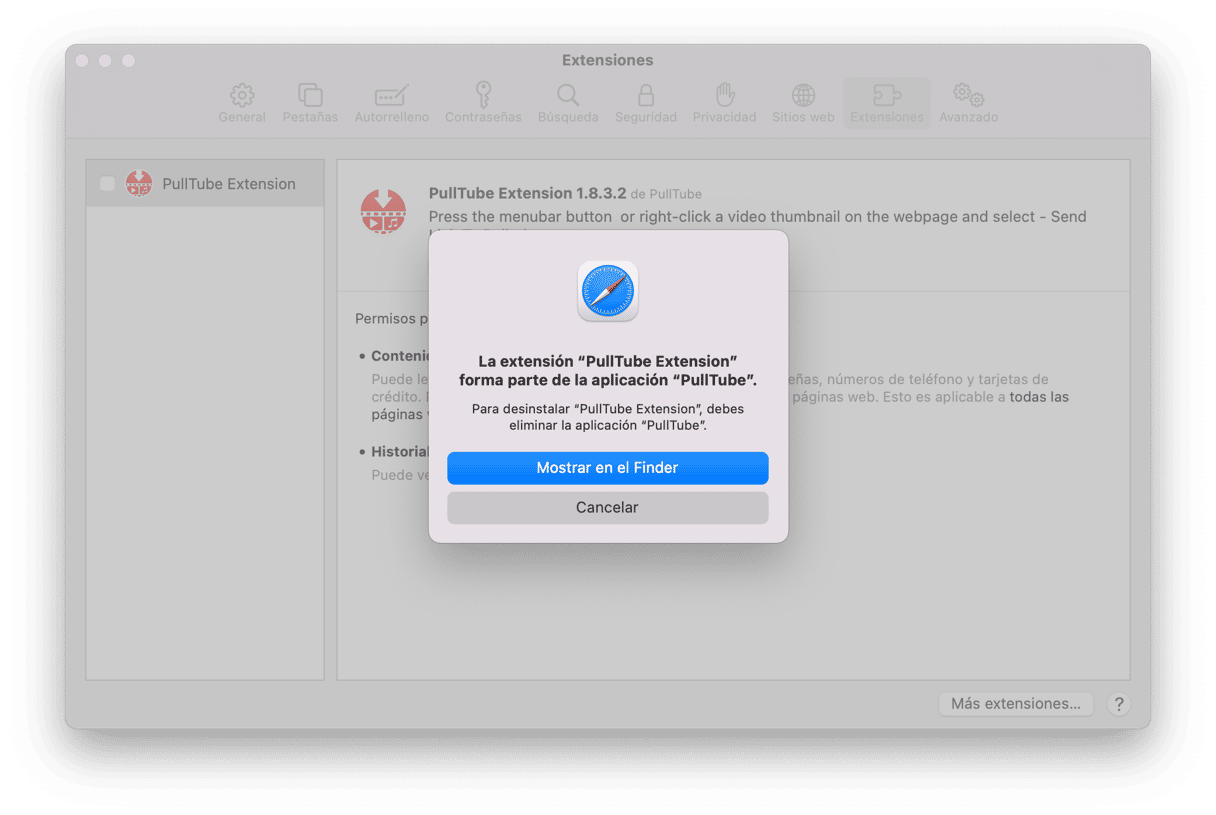Open help with the question mark button
This screenshot has height=815, width=1216.
tap(1119, 704)
